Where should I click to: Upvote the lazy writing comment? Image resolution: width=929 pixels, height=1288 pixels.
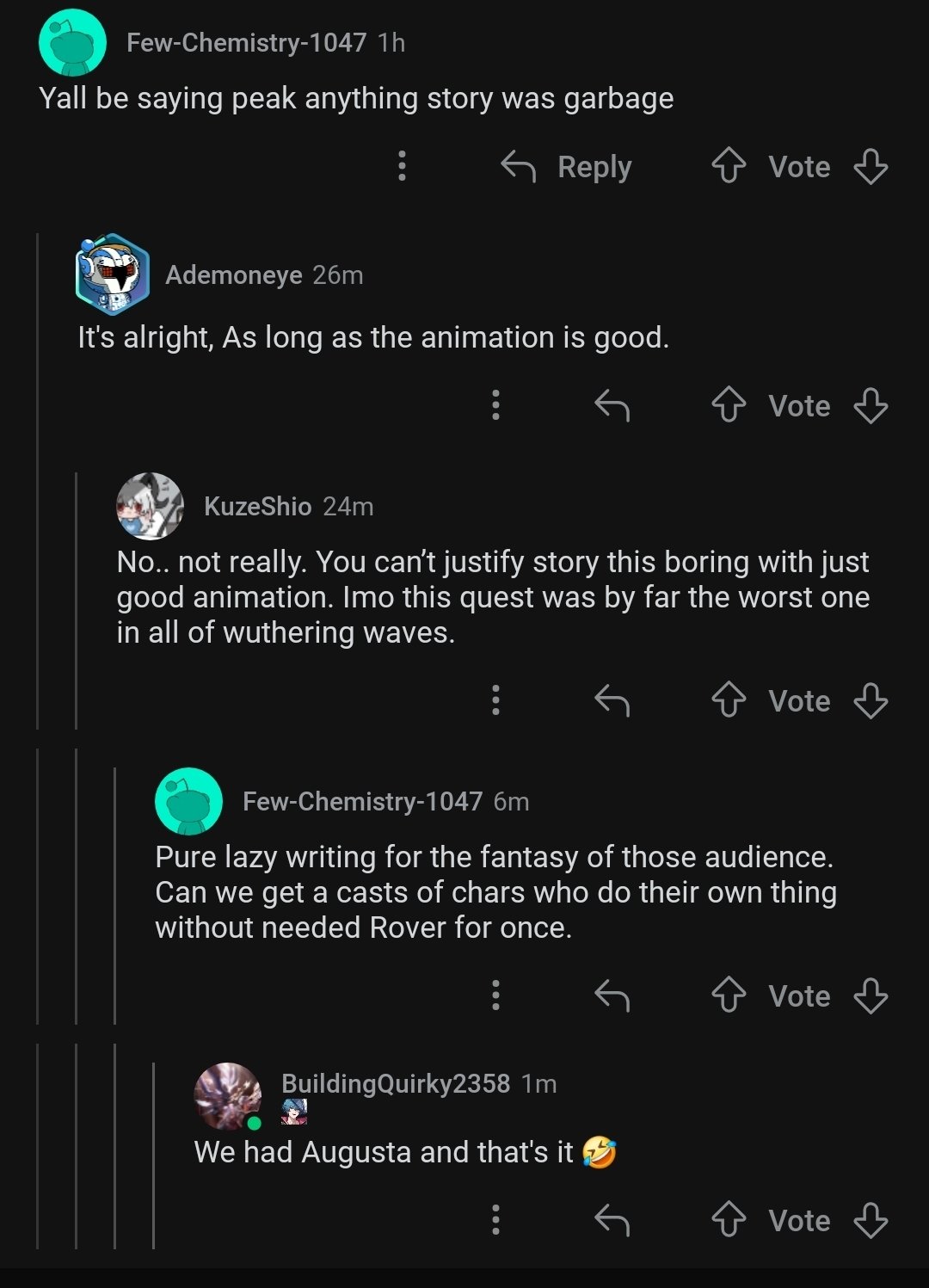tap(729, 995)
